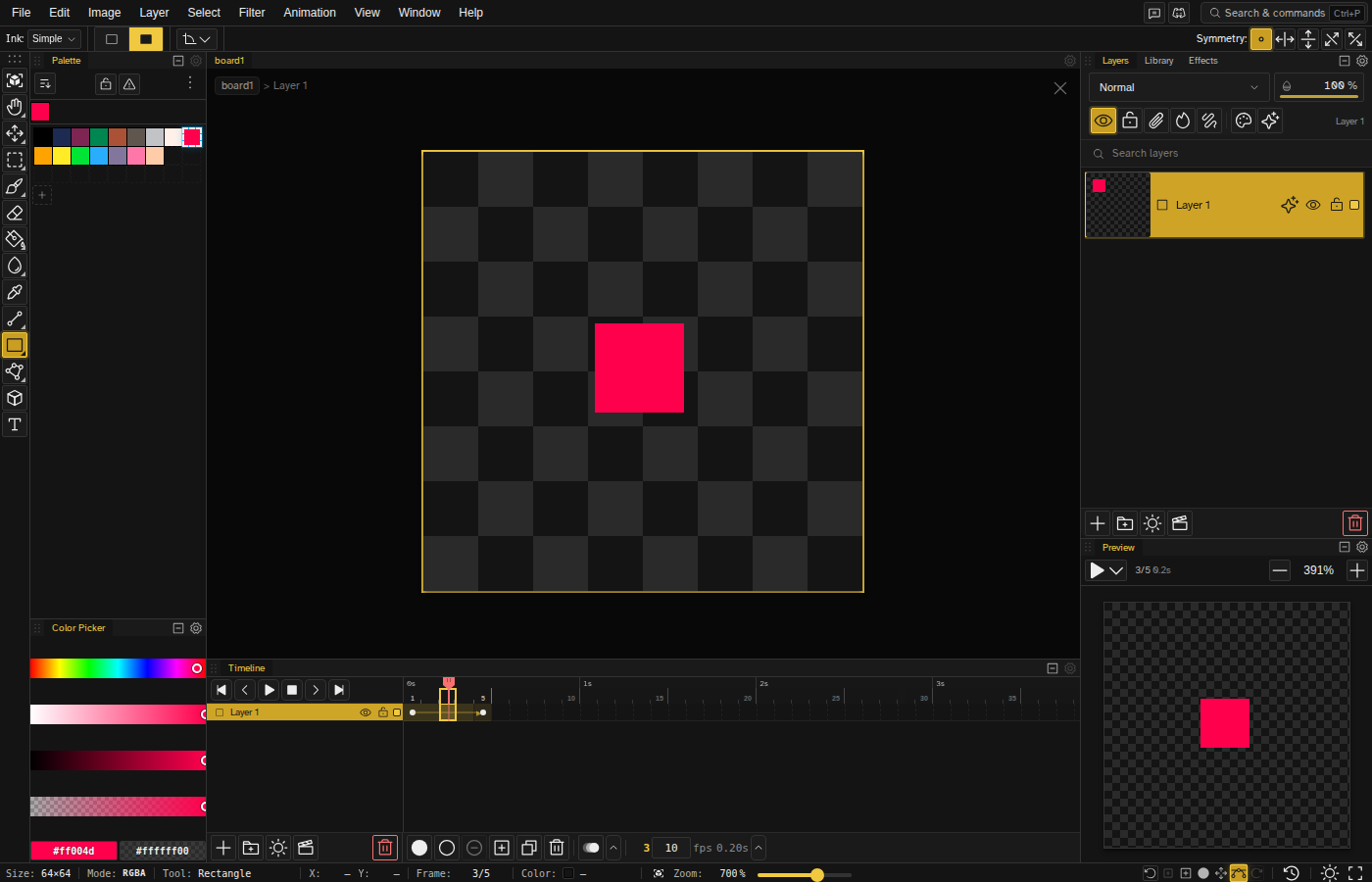Select the Polygon path tool
The width and height of the screenshot is (1372, 882).
point(15,371)
